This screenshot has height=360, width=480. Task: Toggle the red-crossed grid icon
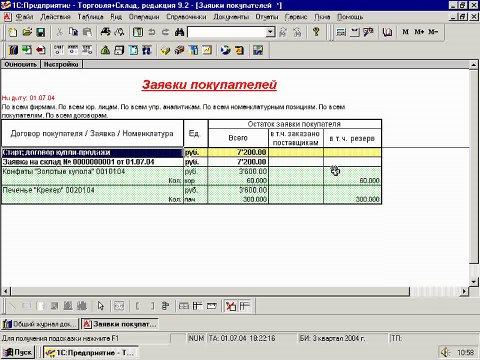230,306
